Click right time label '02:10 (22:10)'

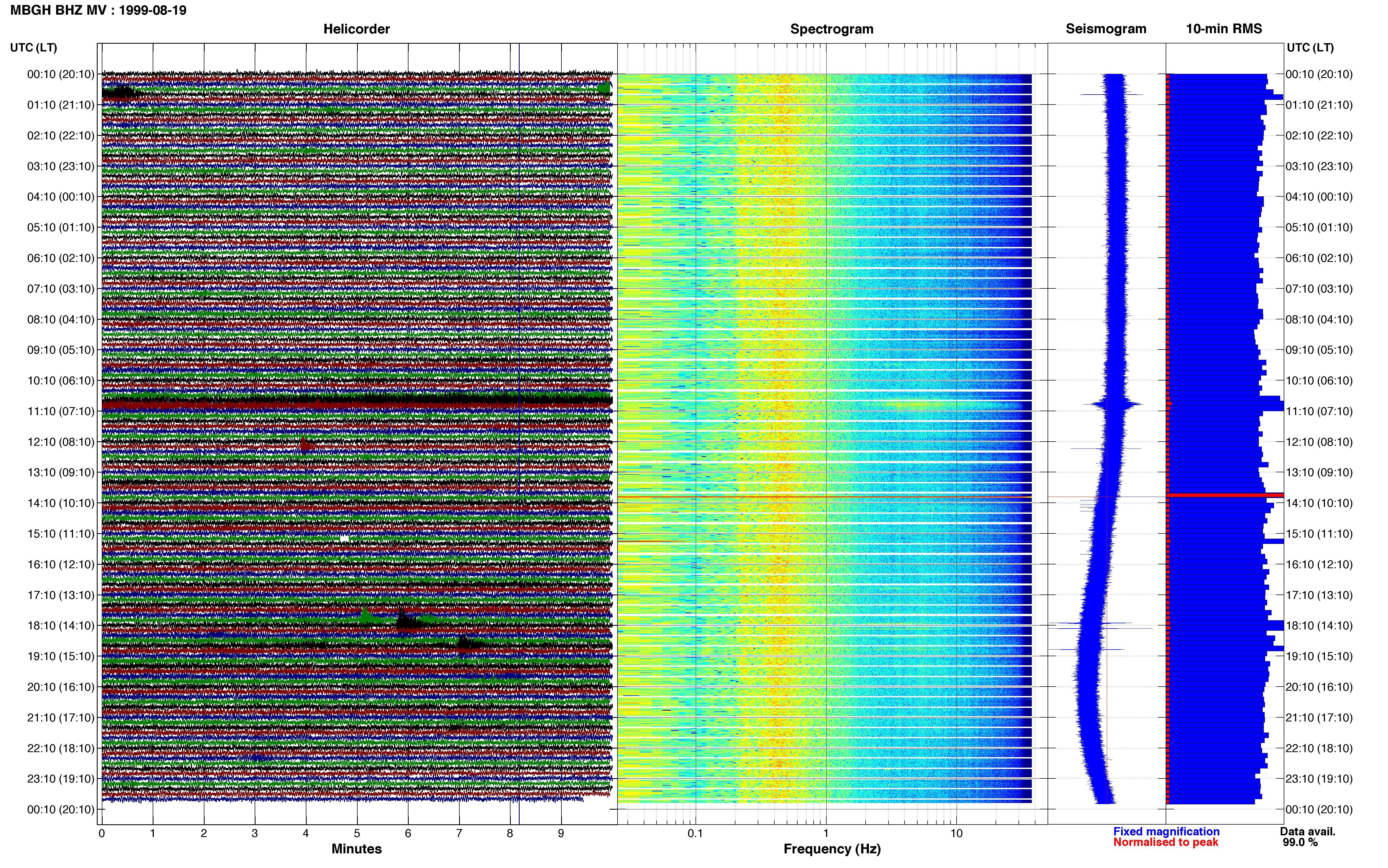(x=1319, y=136)
